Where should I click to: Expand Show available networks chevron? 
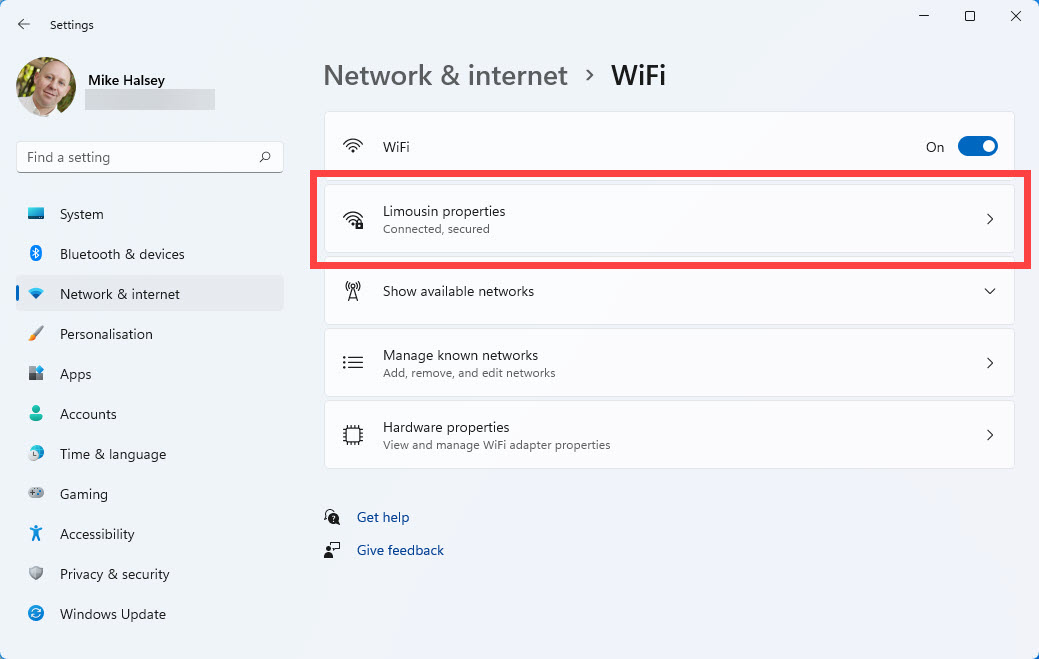pyautogui.click(x=990, y=291)
